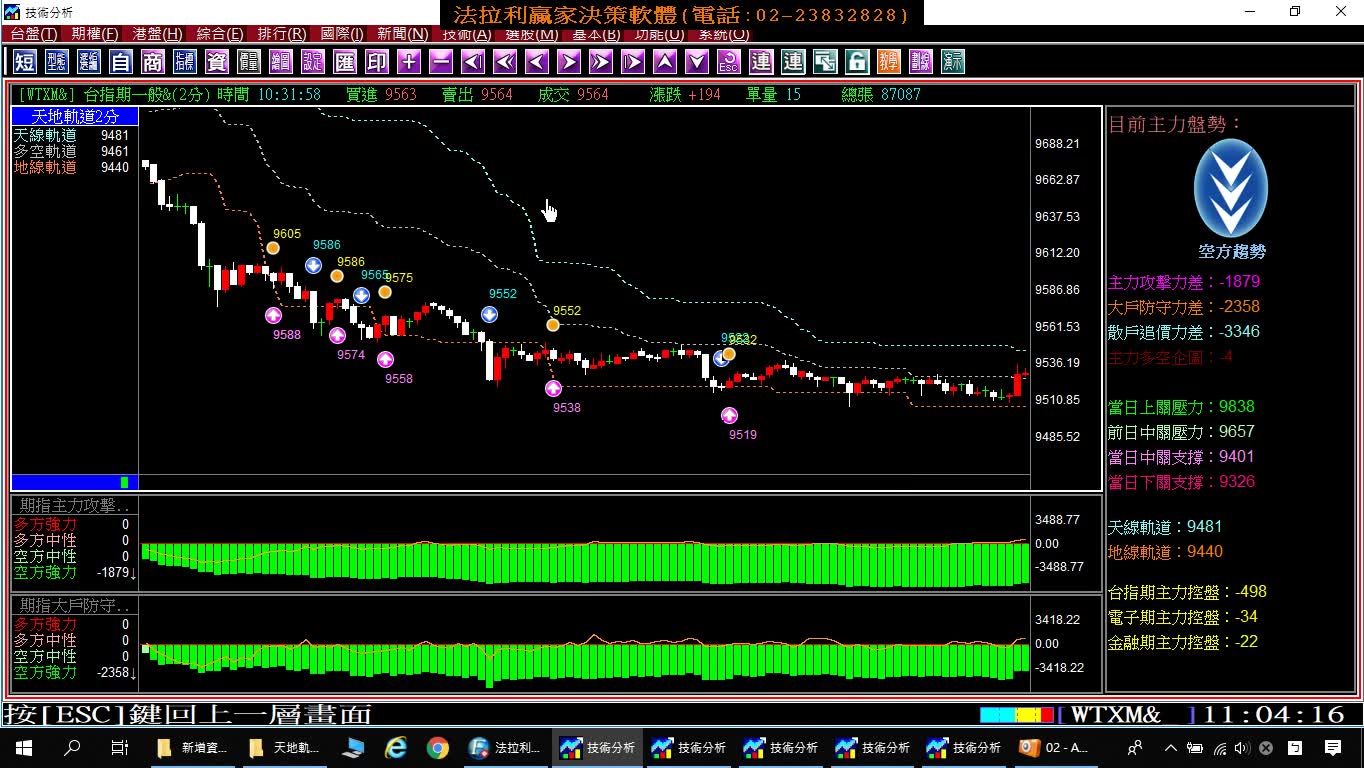Open the 台盤(T) menu
Viewport: 1364px width, 768px height.
(34, 34)
